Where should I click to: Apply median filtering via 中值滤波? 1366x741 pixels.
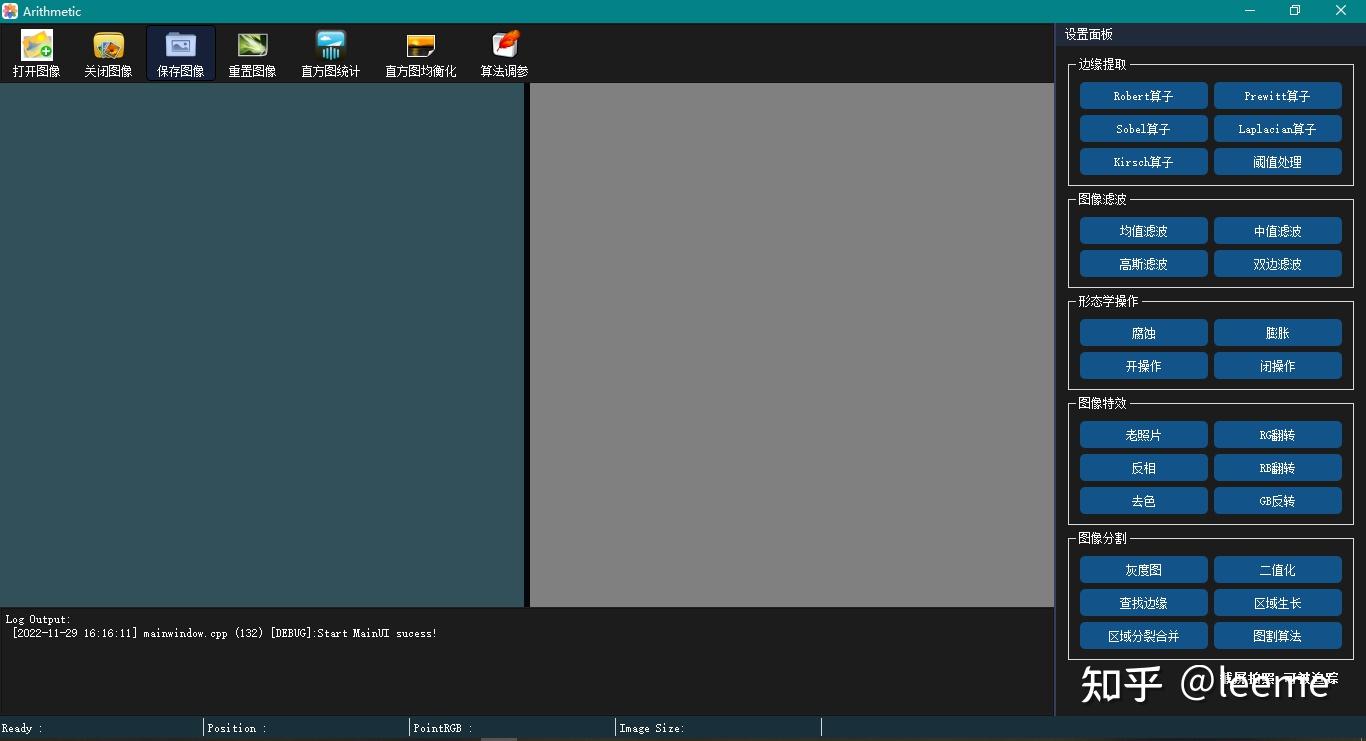pos(1278,230)
